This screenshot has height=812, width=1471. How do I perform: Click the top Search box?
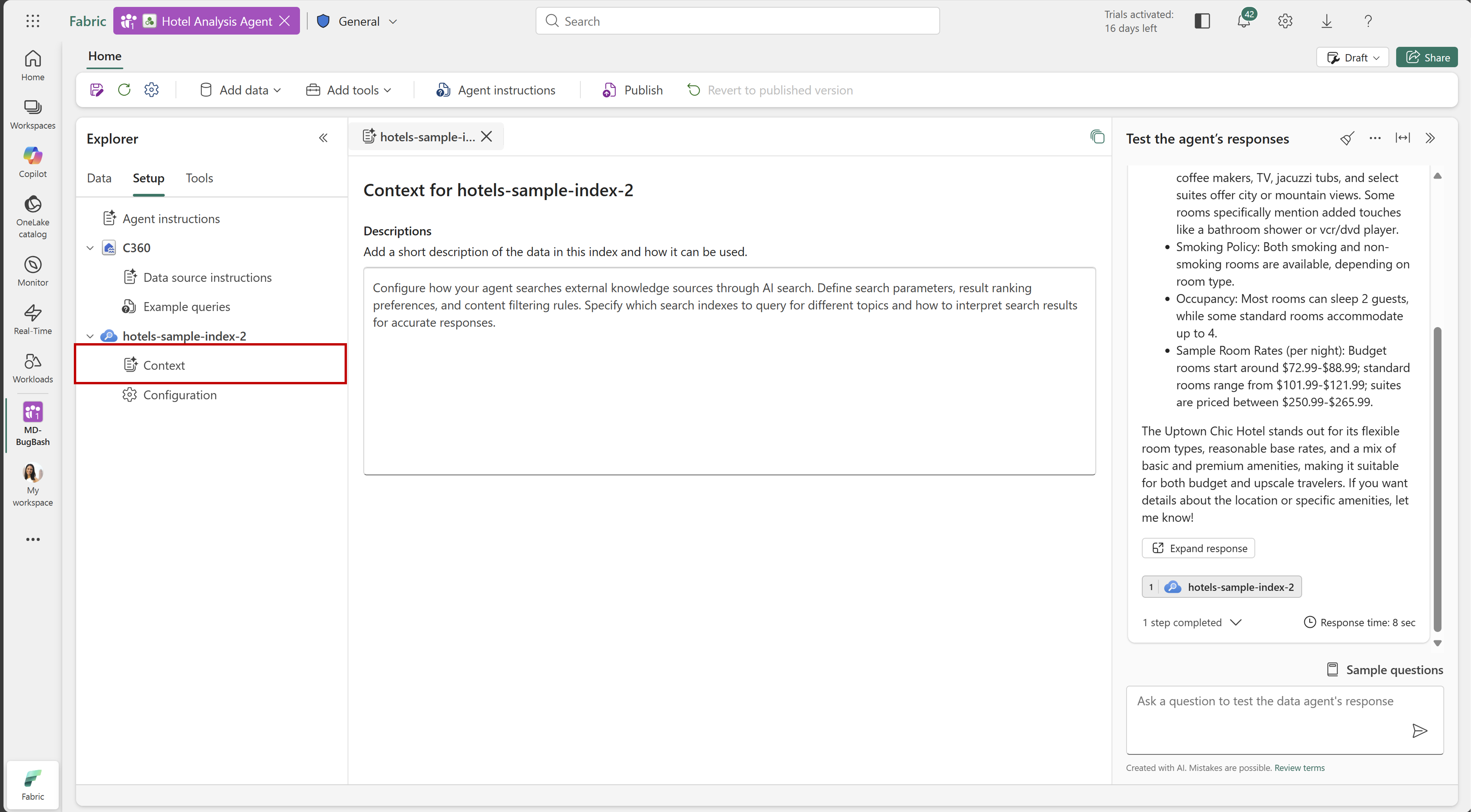click(x=737, y=21)
